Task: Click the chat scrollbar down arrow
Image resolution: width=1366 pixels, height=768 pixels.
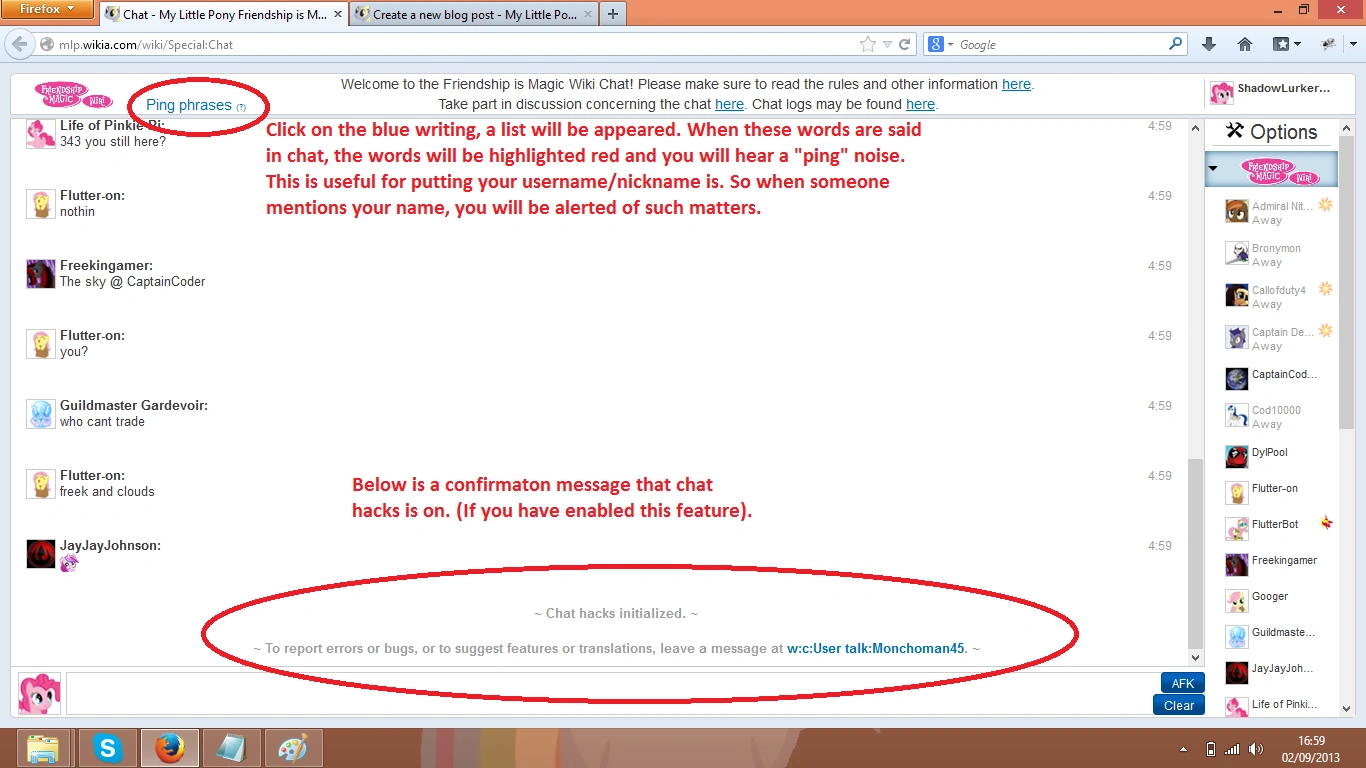Action: (1195, 658)
